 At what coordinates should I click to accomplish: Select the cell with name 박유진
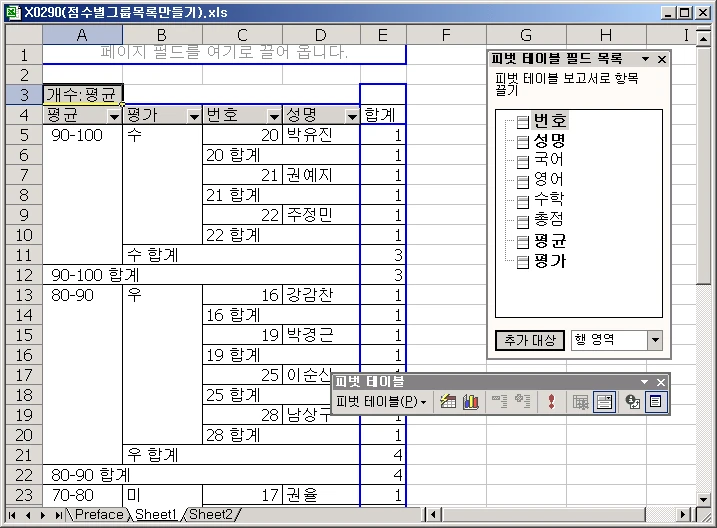[321, 135]
